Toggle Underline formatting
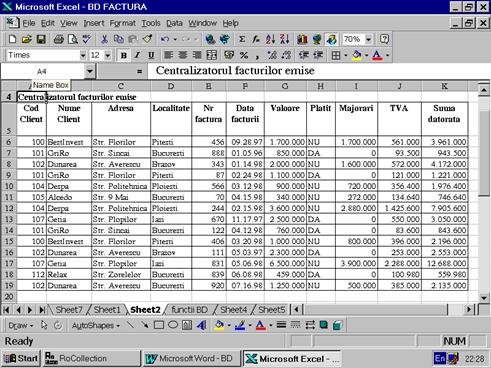The width and height of the screenshot is (491, 368). pos(151,55)
